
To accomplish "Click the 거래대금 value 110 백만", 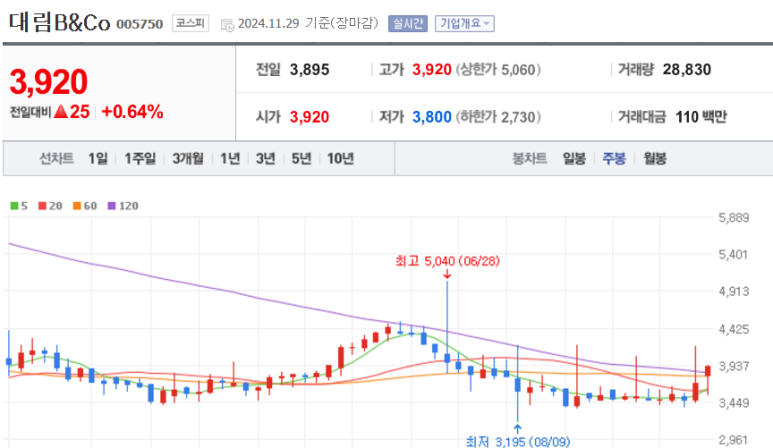I will [x=701, y=117].
